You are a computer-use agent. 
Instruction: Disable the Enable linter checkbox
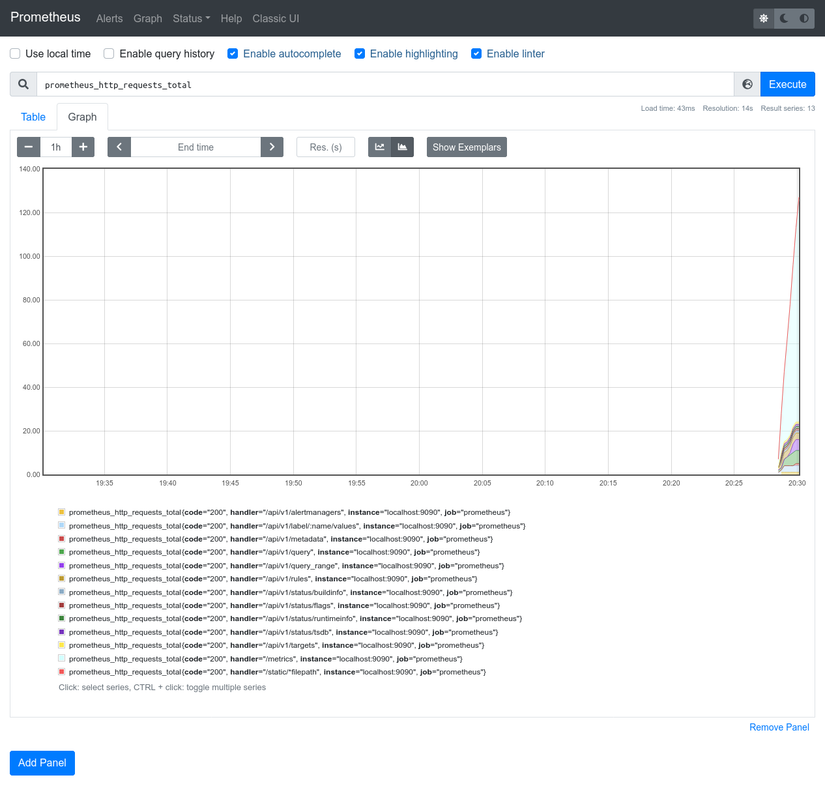(x=476, y=54)
